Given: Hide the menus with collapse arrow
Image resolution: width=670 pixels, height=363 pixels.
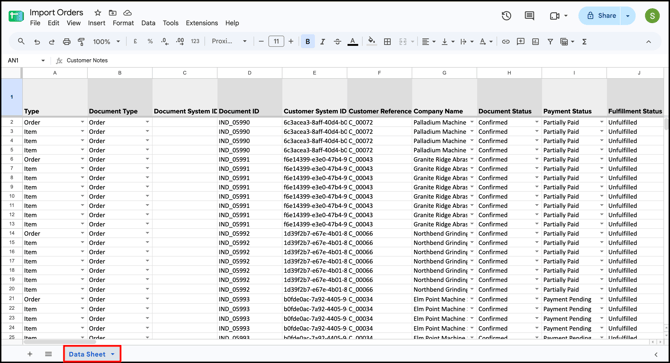Looking at the screenshot, I should 649,41.
